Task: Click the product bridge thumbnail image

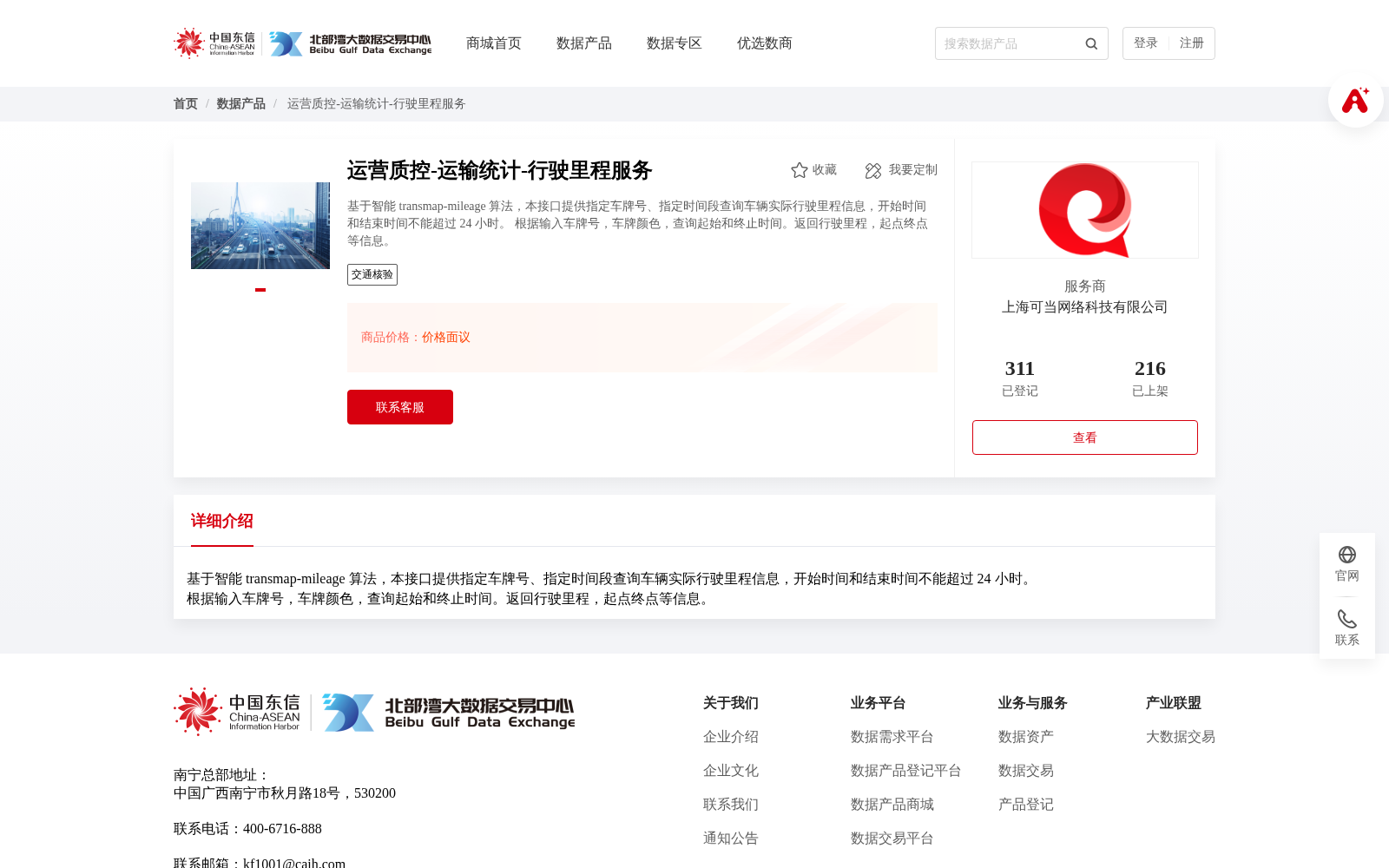Action: pyautogui.click(x=260, y=226)
